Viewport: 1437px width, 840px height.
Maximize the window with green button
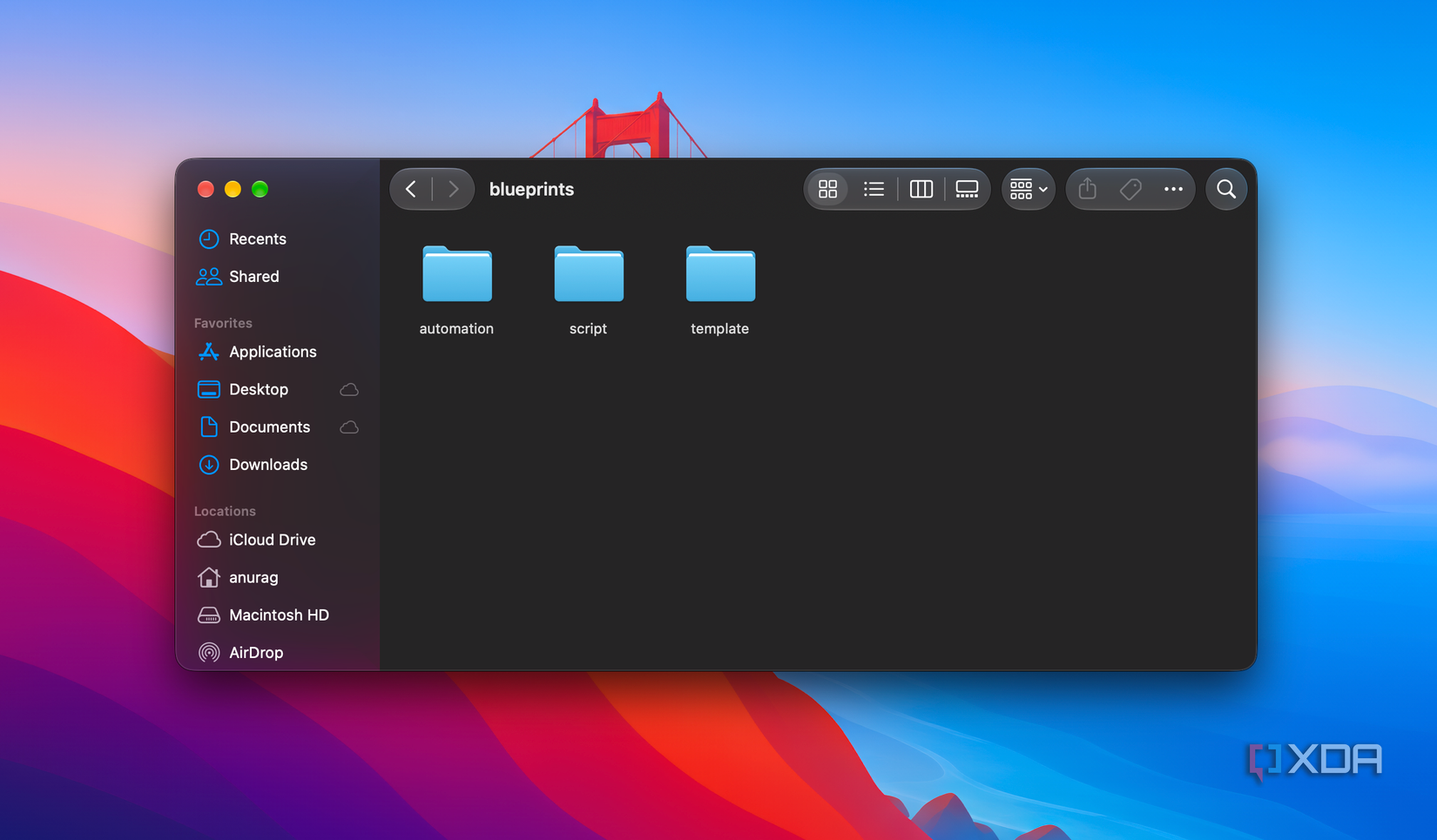coord(260,189)
